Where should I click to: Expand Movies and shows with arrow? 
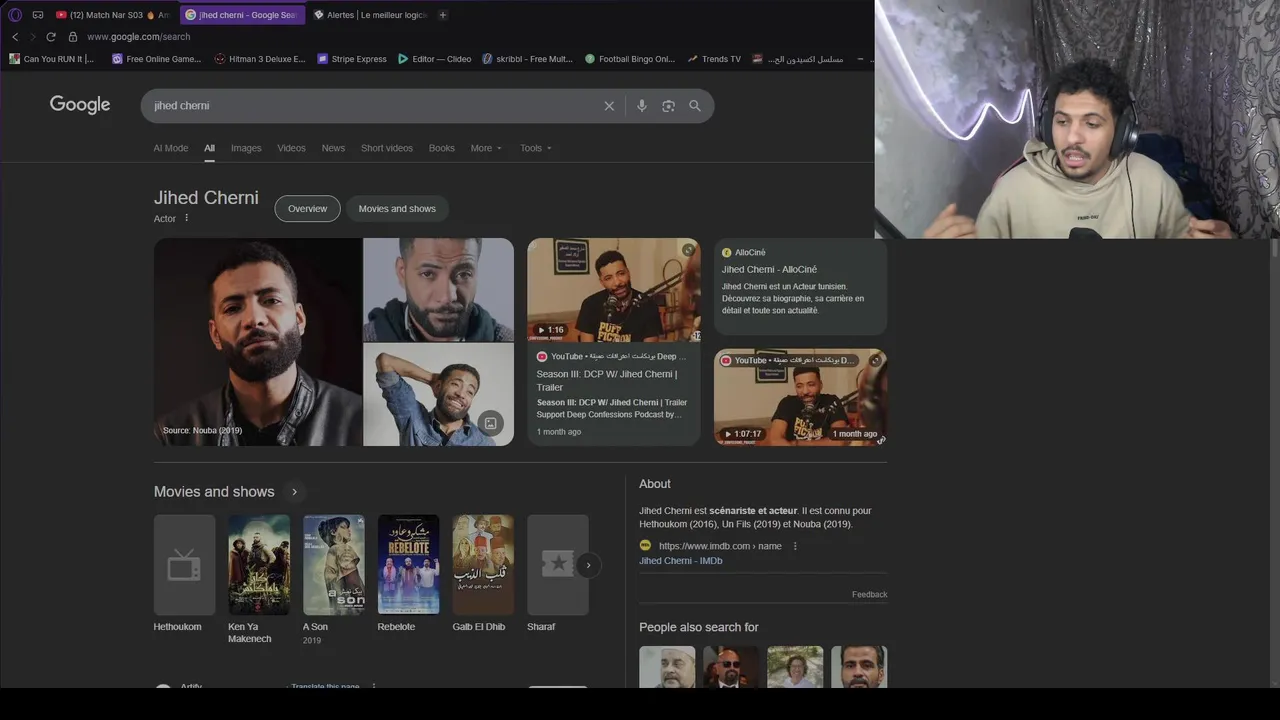(x=294, y=492)
